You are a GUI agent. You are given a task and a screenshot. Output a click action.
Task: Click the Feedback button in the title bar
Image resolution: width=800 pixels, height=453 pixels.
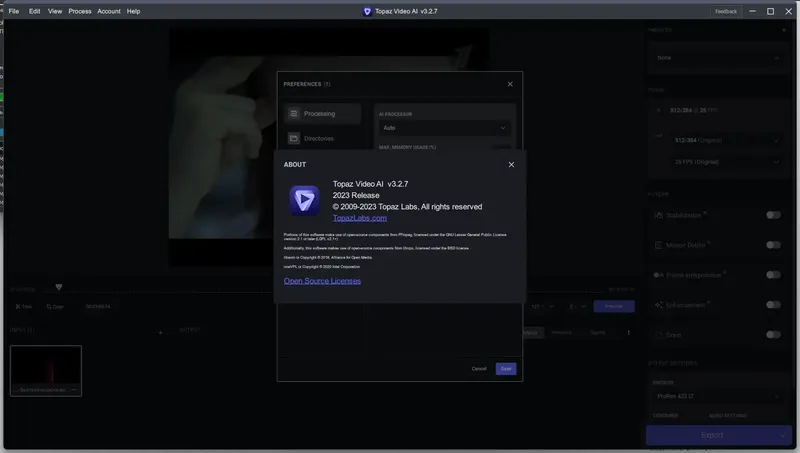tap(726, 11)
